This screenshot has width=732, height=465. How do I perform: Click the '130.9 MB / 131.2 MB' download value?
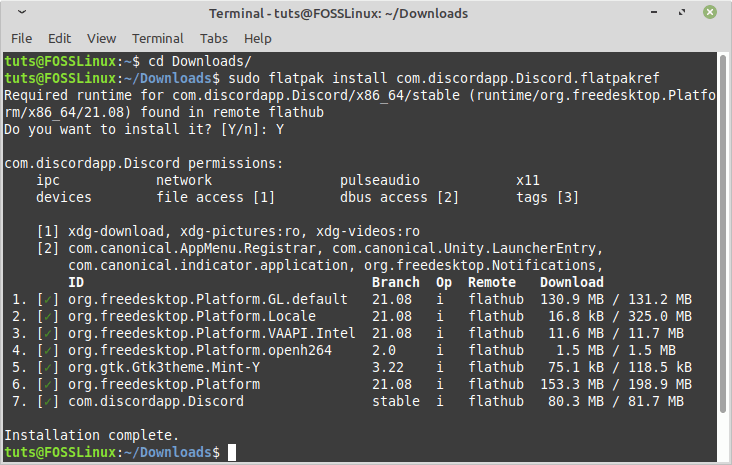pyautogui.click(x=616, y=299)
